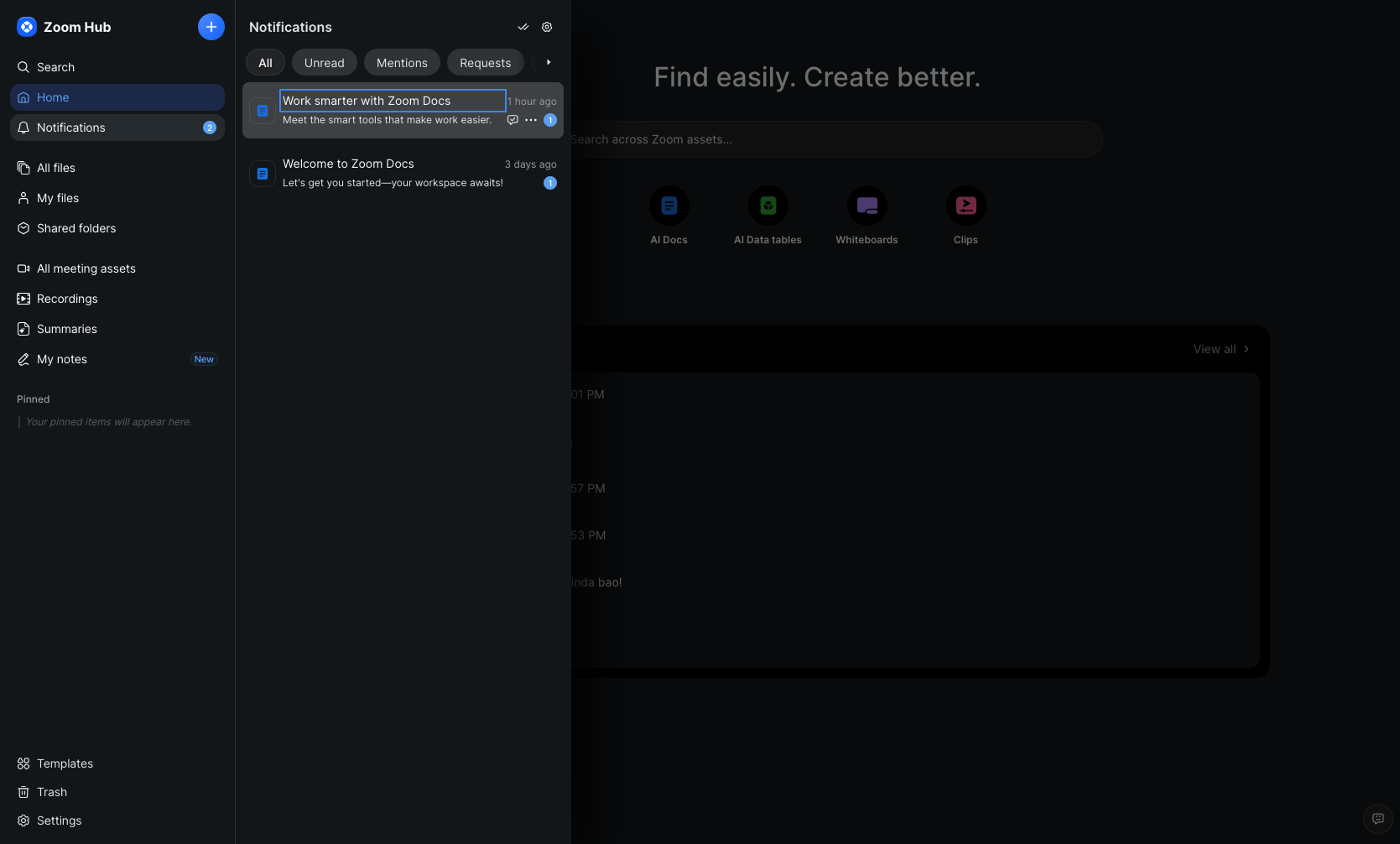Open the feedback chat icon at bottom right
This screenshot has height=844, width=1400.
coord(1378,818)
